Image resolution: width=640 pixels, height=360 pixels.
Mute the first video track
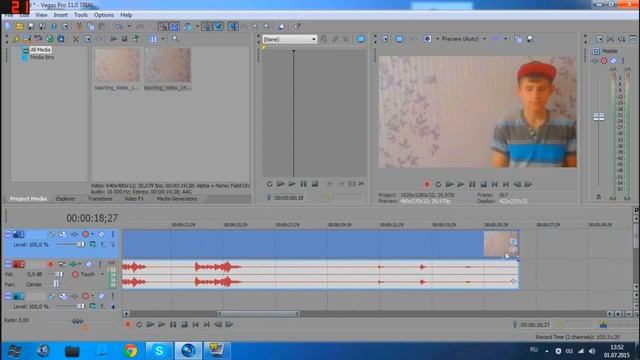(x=101, y=234)
